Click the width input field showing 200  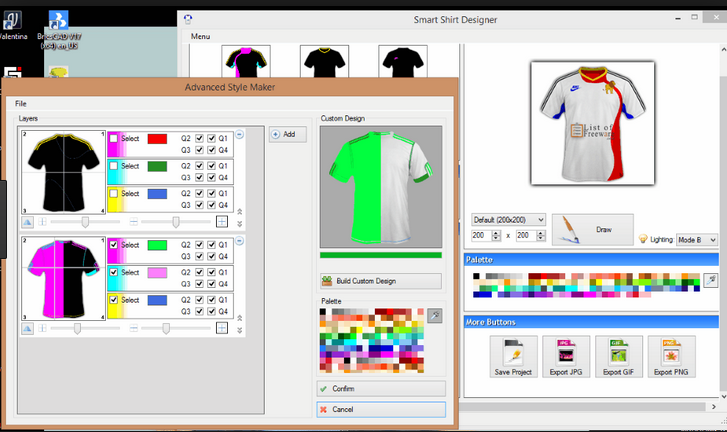[x=481, y=235]
